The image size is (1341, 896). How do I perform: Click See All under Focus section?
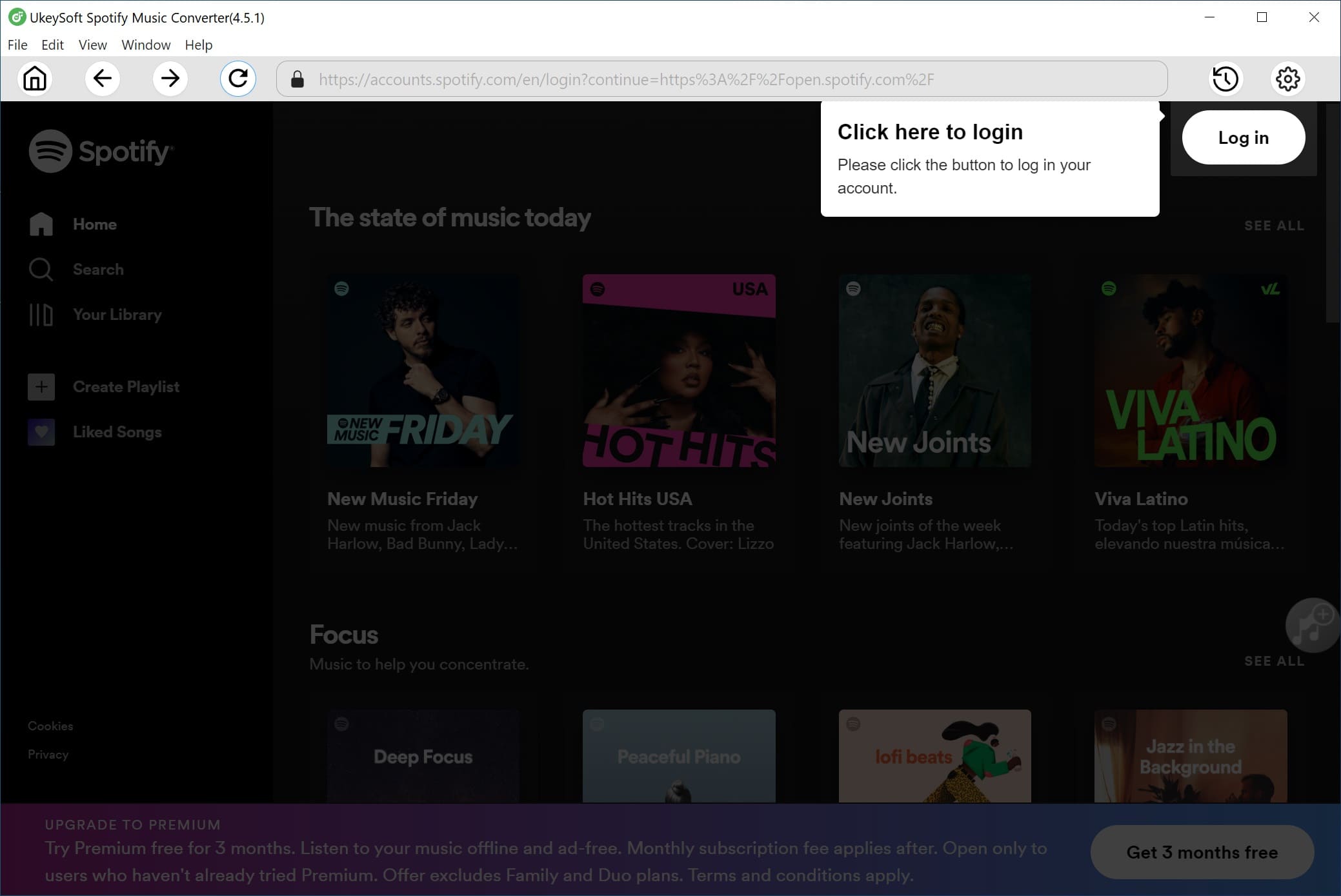point(1274,660)
